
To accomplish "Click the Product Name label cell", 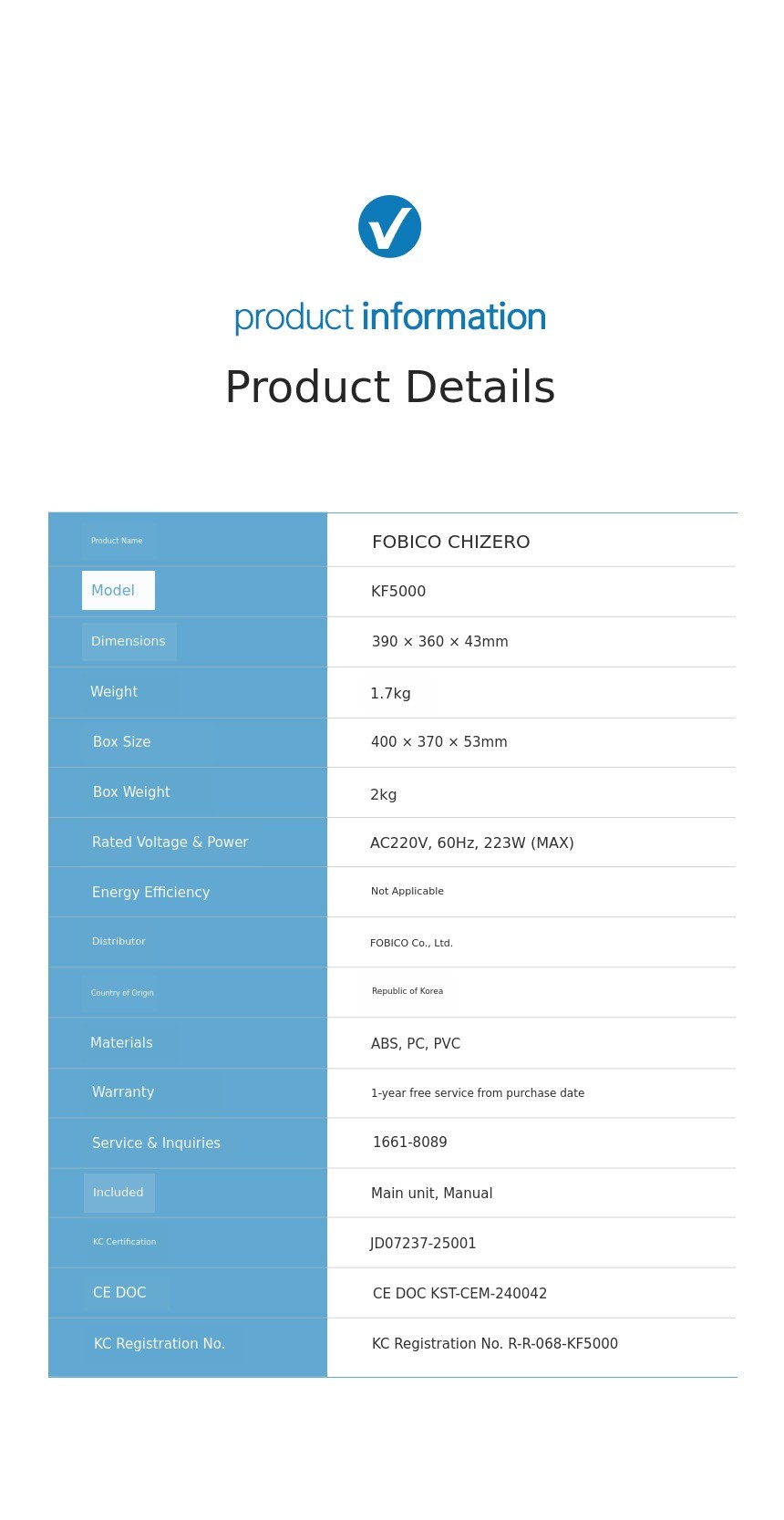I will coord(118,541).
